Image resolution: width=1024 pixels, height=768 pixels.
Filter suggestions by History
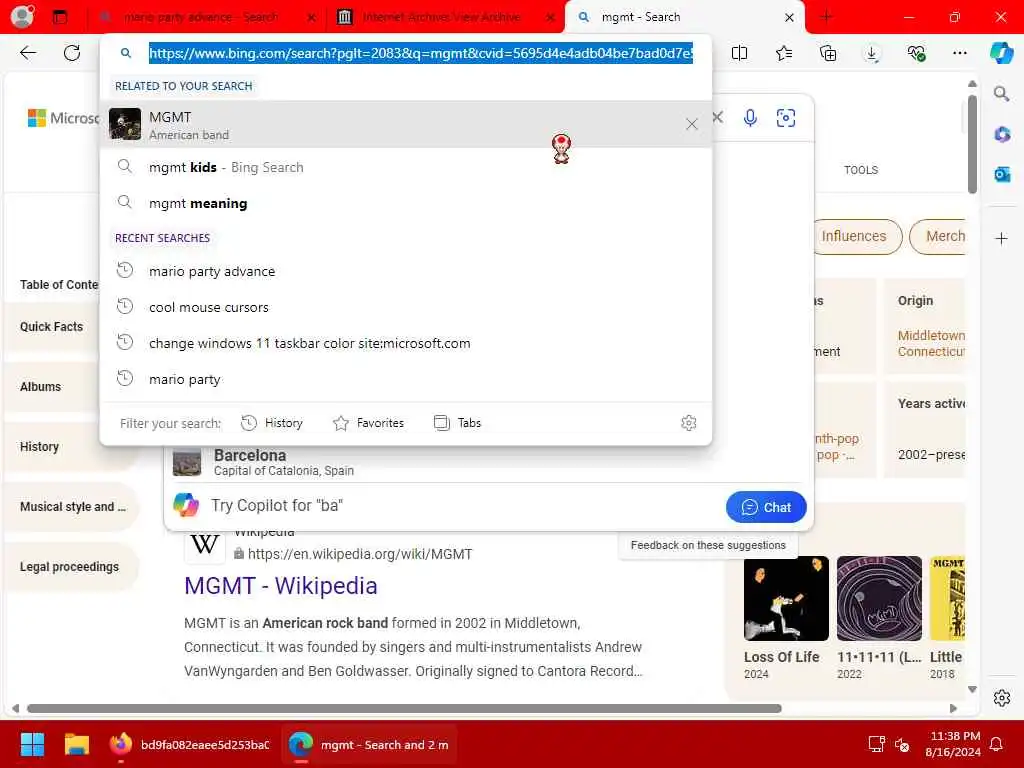coord(272,423)
